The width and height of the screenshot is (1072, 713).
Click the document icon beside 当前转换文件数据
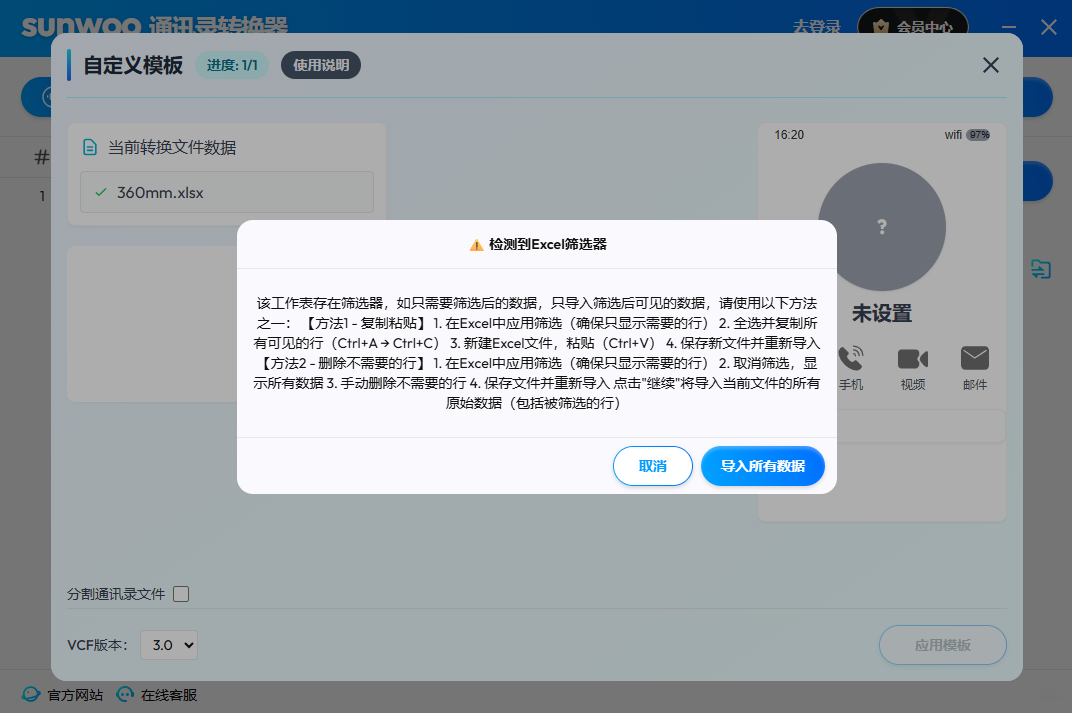(x=90, y=148)
